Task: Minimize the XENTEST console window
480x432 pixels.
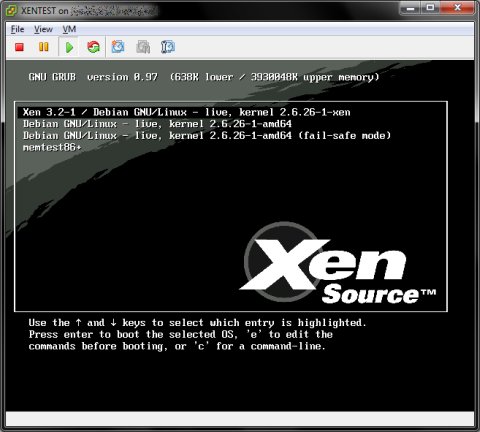Action: point(411,8)
